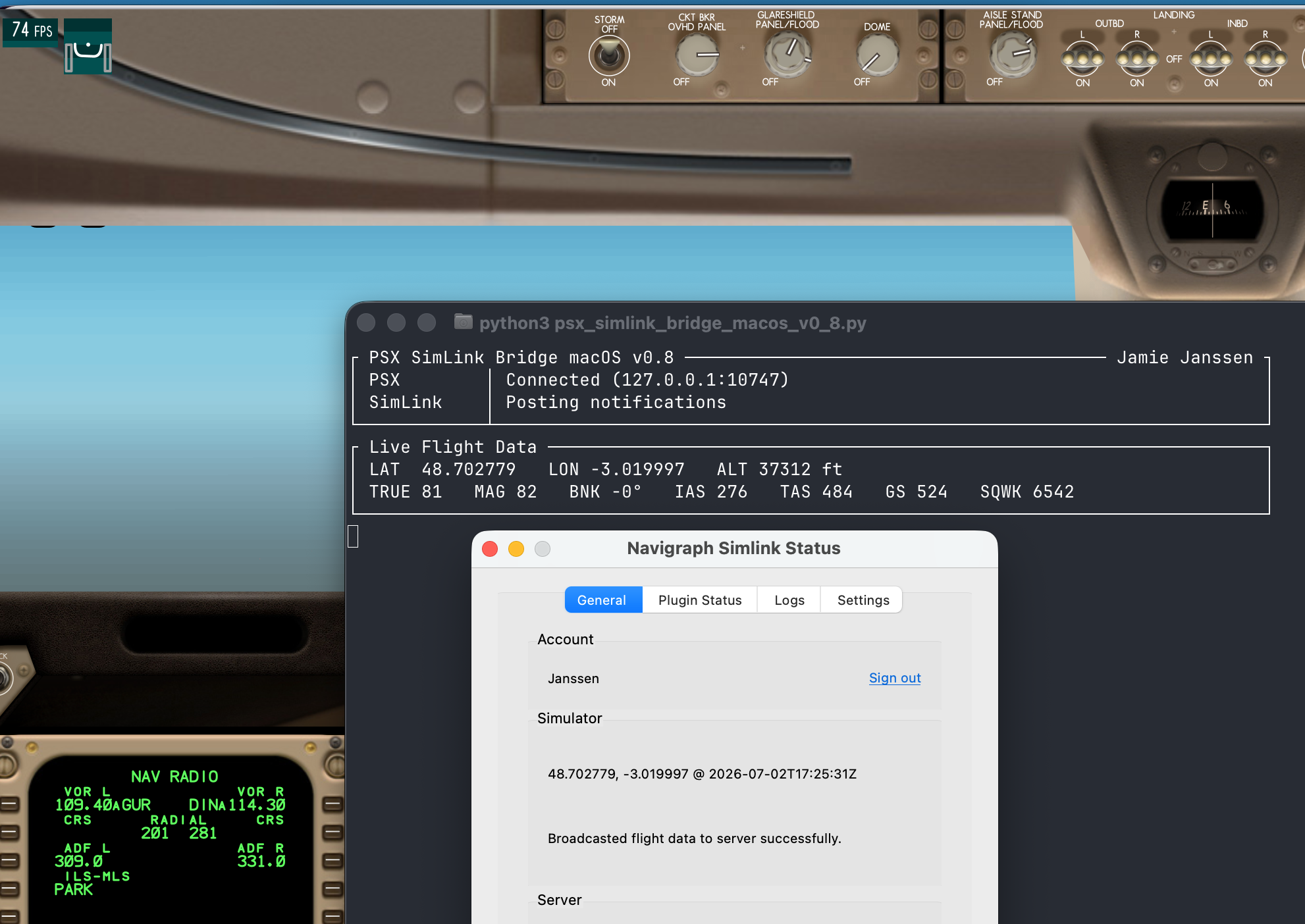This screenshot has width=1305, height=924.
Task: Click 'Posting notifications' SimLink status in terminal
Action: pos(616,402)
